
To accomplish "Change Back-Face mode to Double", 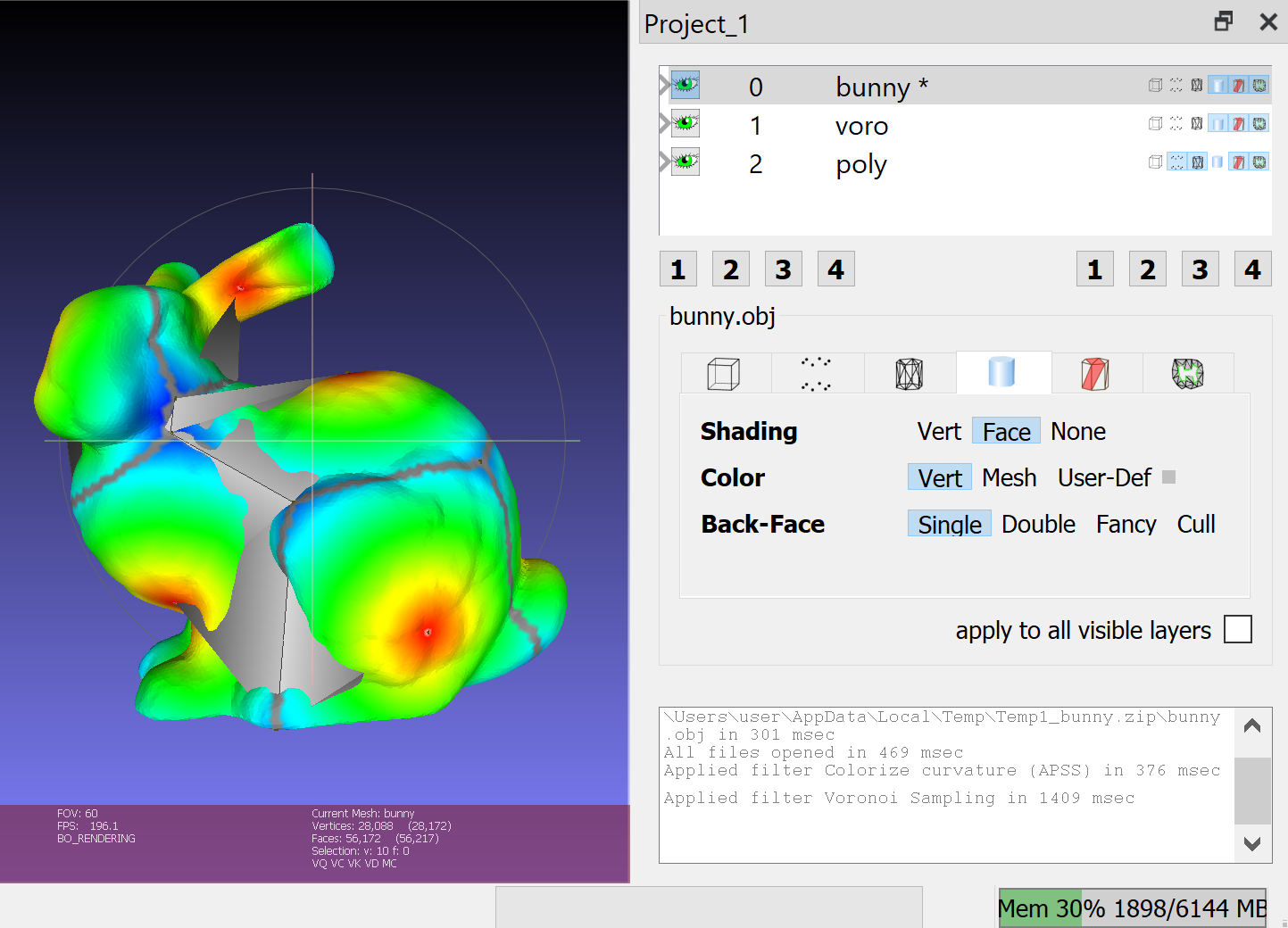I will pyautogui.click(x=1038, y=524).
